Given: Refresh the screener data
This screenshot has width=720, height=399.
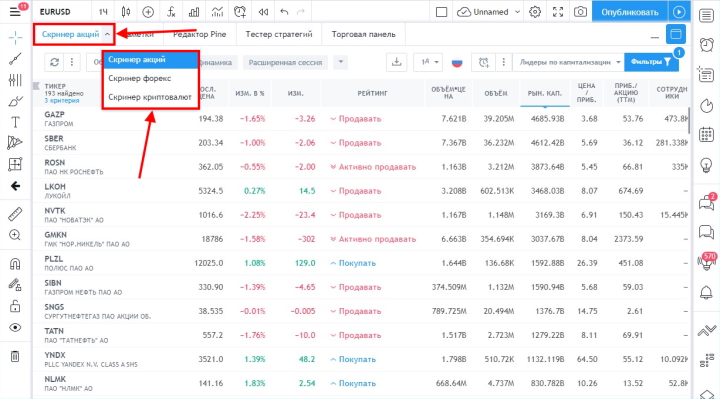Looking at the screenshot, I should (x=54, y=62).
